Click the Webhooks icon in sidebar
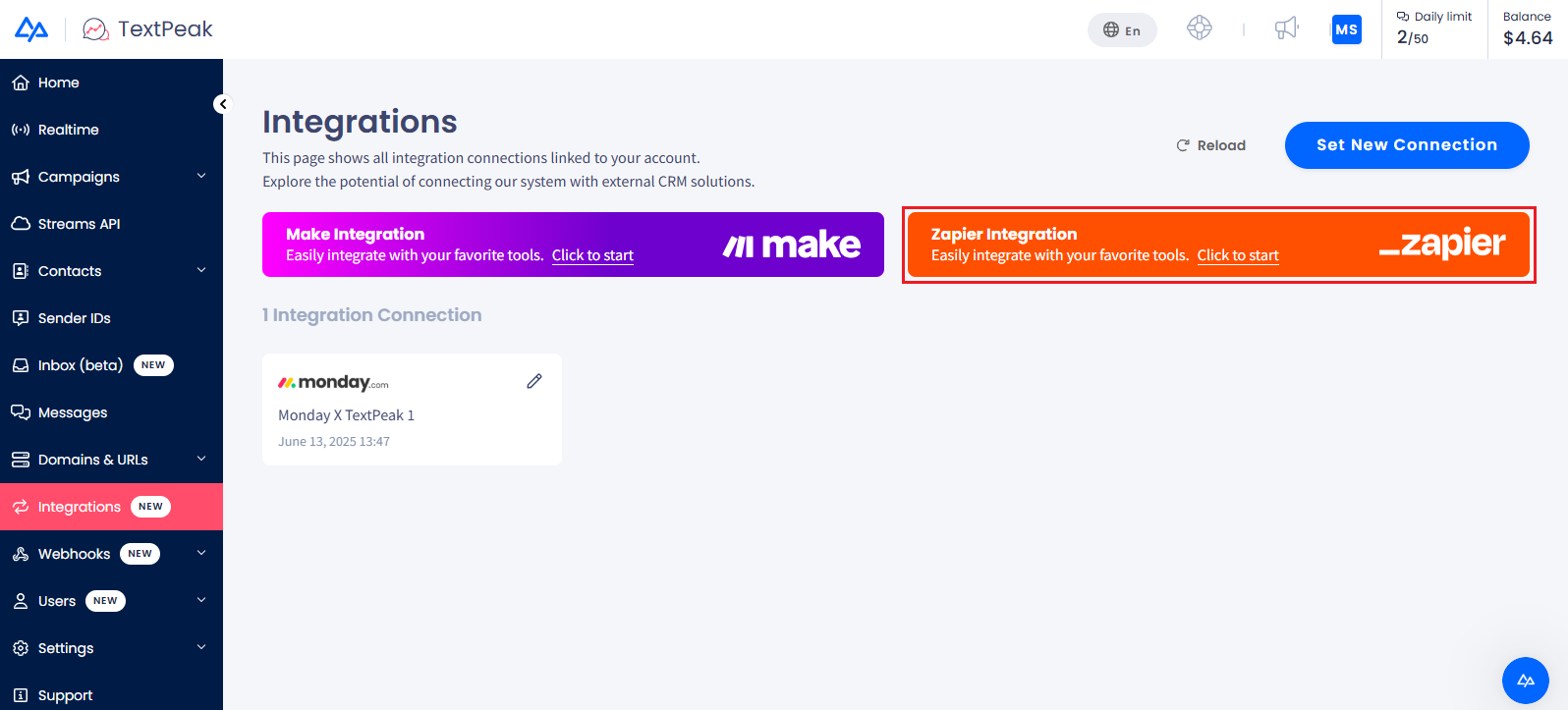Viewport: 1568px width, 710px height. tap(21, 554)
